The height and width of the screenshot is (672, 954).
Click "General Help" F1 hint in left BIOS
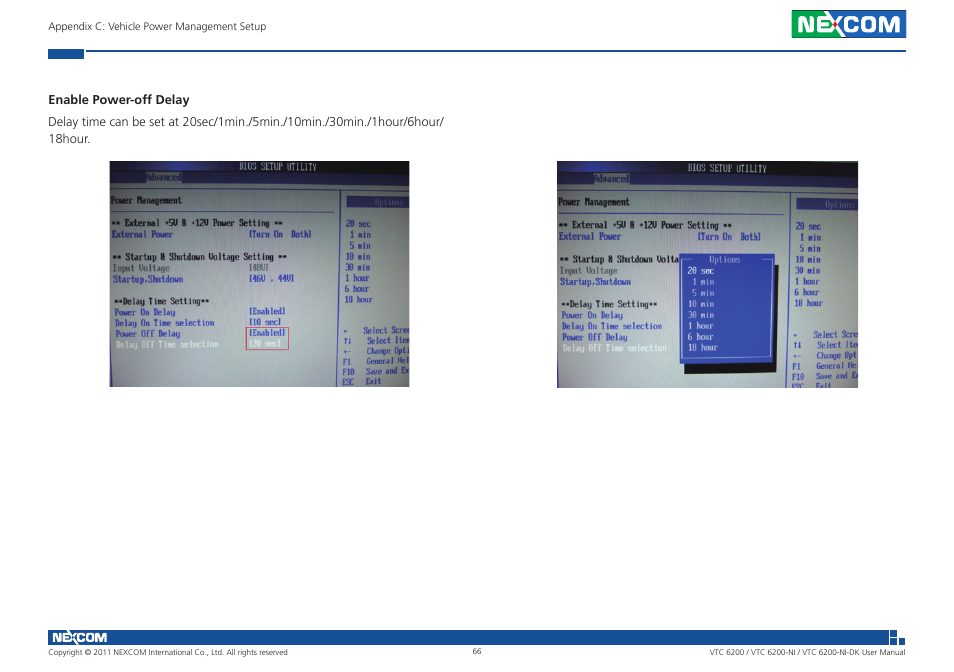tap(376, 361)
